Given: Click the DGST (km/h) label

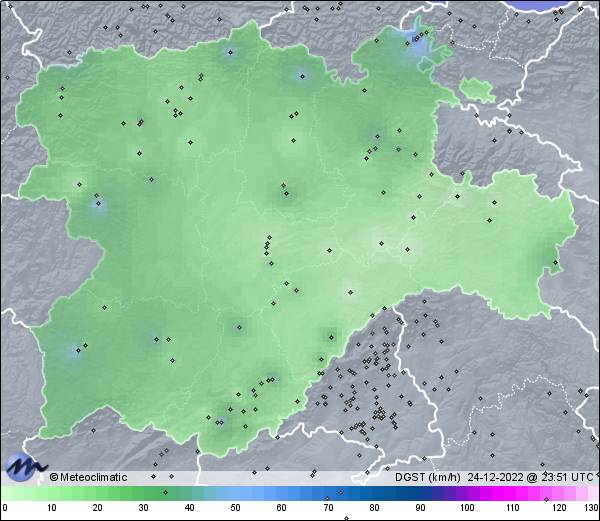Looking at the screenshot, I should (x=428, y=477).
